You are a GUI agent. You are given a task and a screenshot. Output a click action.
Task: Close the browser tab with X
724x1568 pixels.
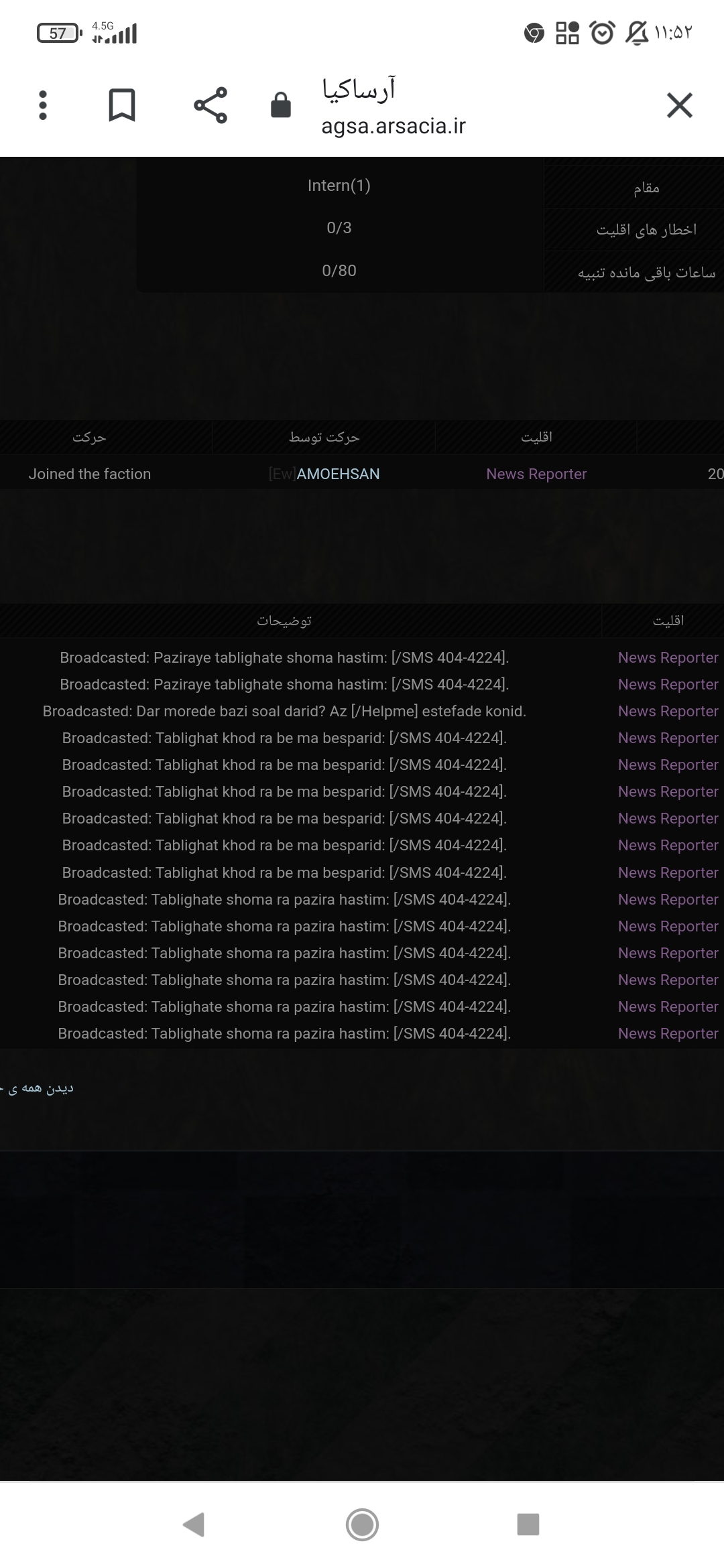pyautogui.click(x=679, y=105)
